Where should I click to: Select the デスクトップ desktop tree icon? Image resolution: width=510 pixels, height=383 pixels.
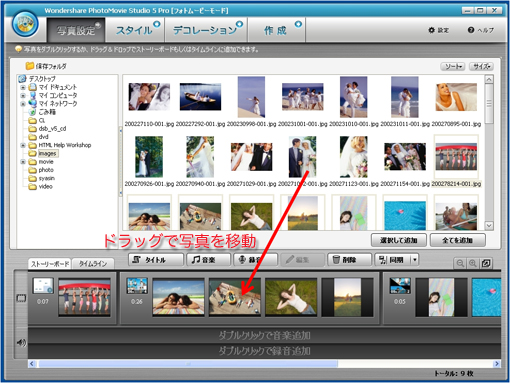coord(23,79)
